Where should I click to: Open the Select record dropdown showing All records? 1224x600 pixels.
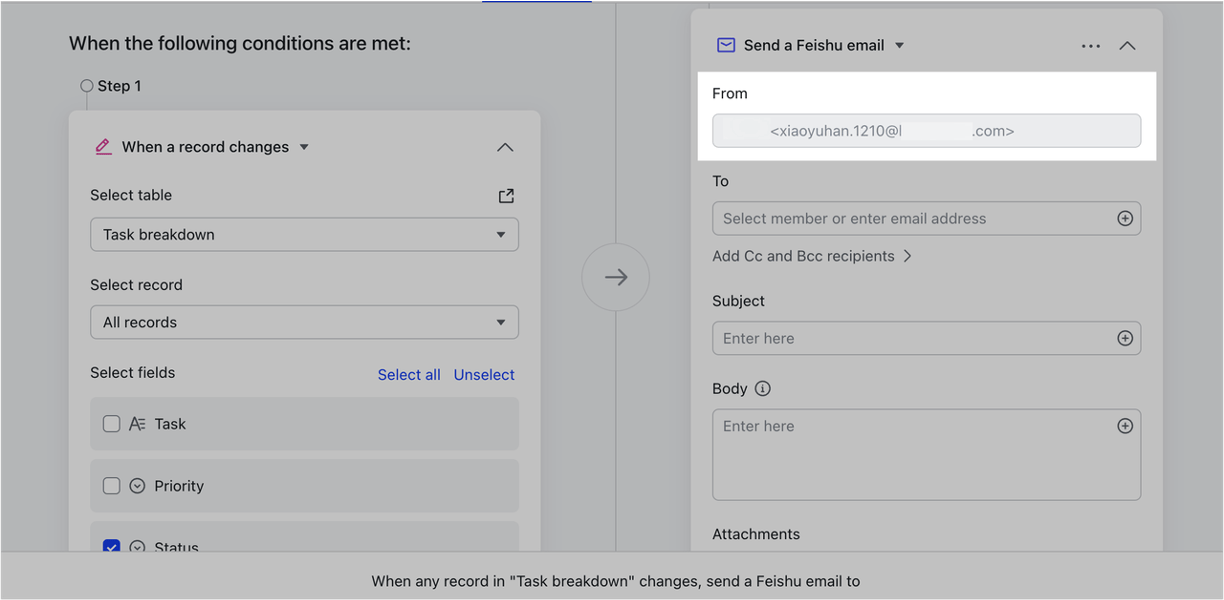(x=304, y=322)
